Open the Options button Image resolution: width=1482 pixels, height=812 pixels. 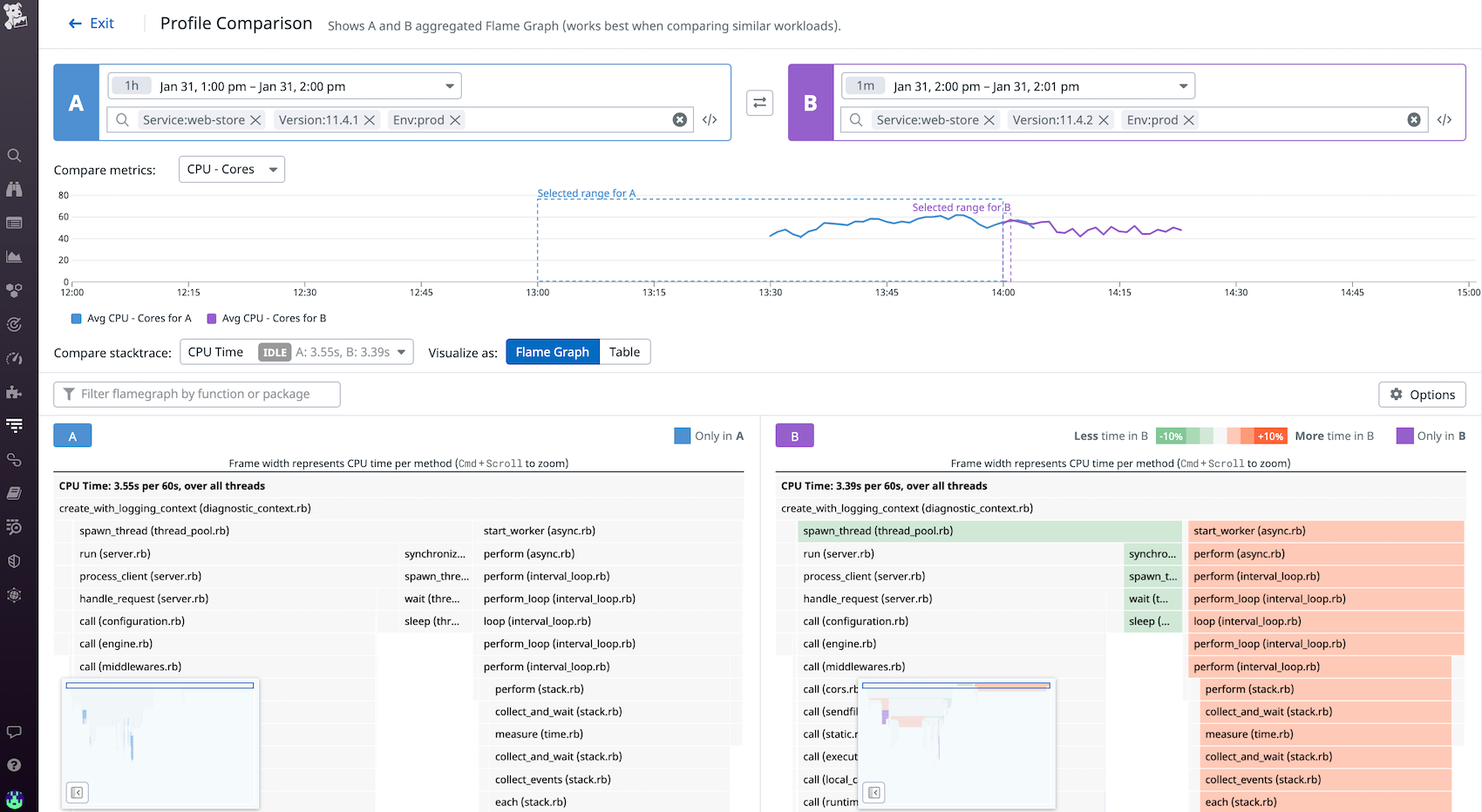pos(1422,395)
